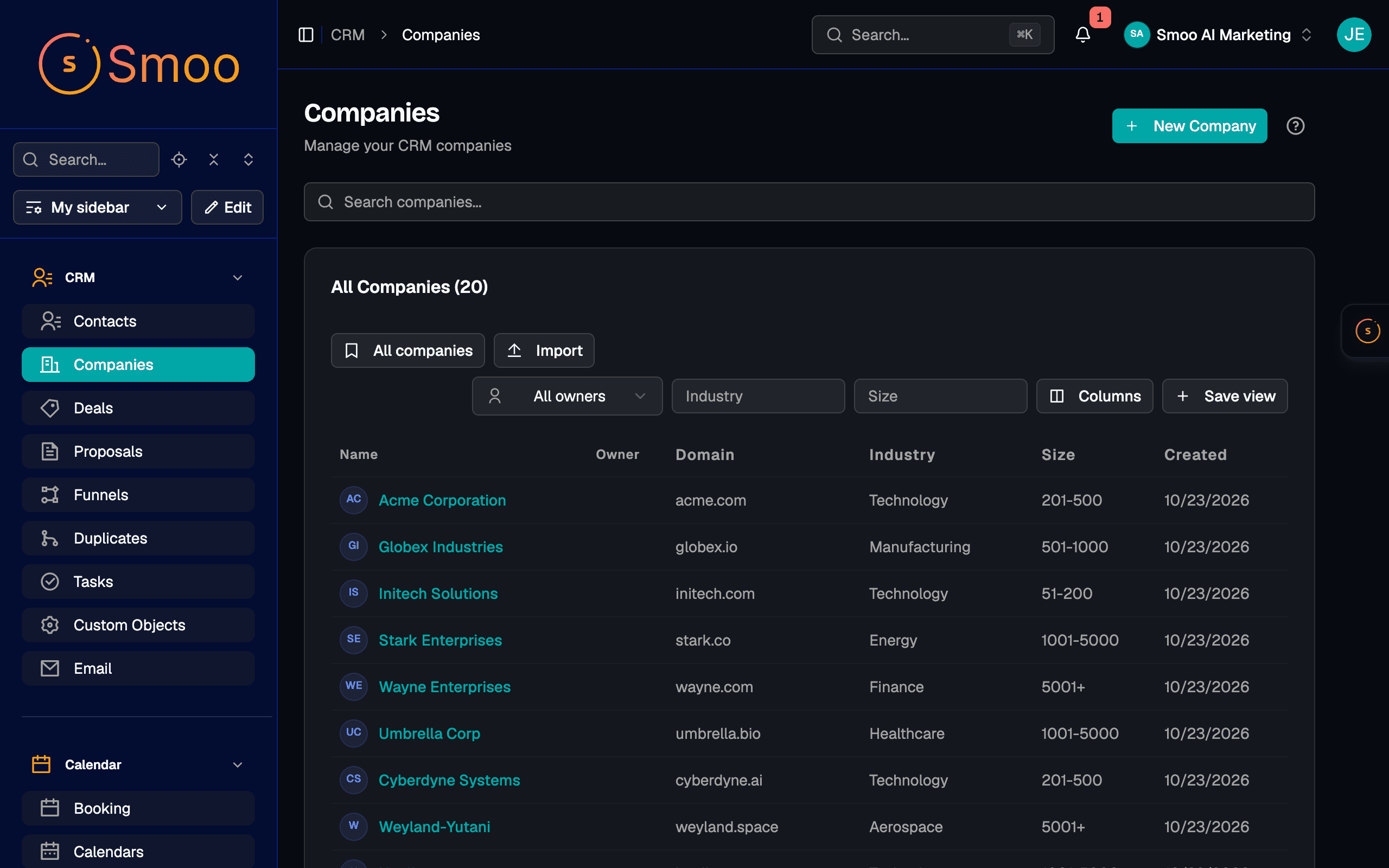The image size is (1389, 868).
Task: Click the Acme Corporation AC avatar
Action: point(354,500)
